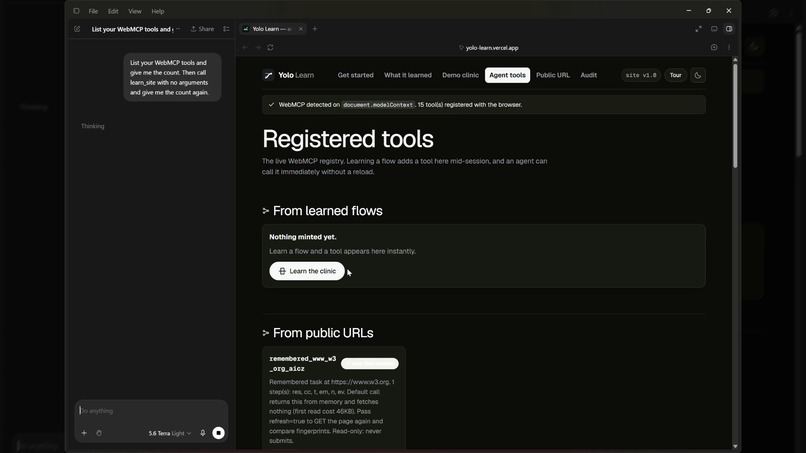Open the ellipsis next to chat title

(x=178, y=29)
